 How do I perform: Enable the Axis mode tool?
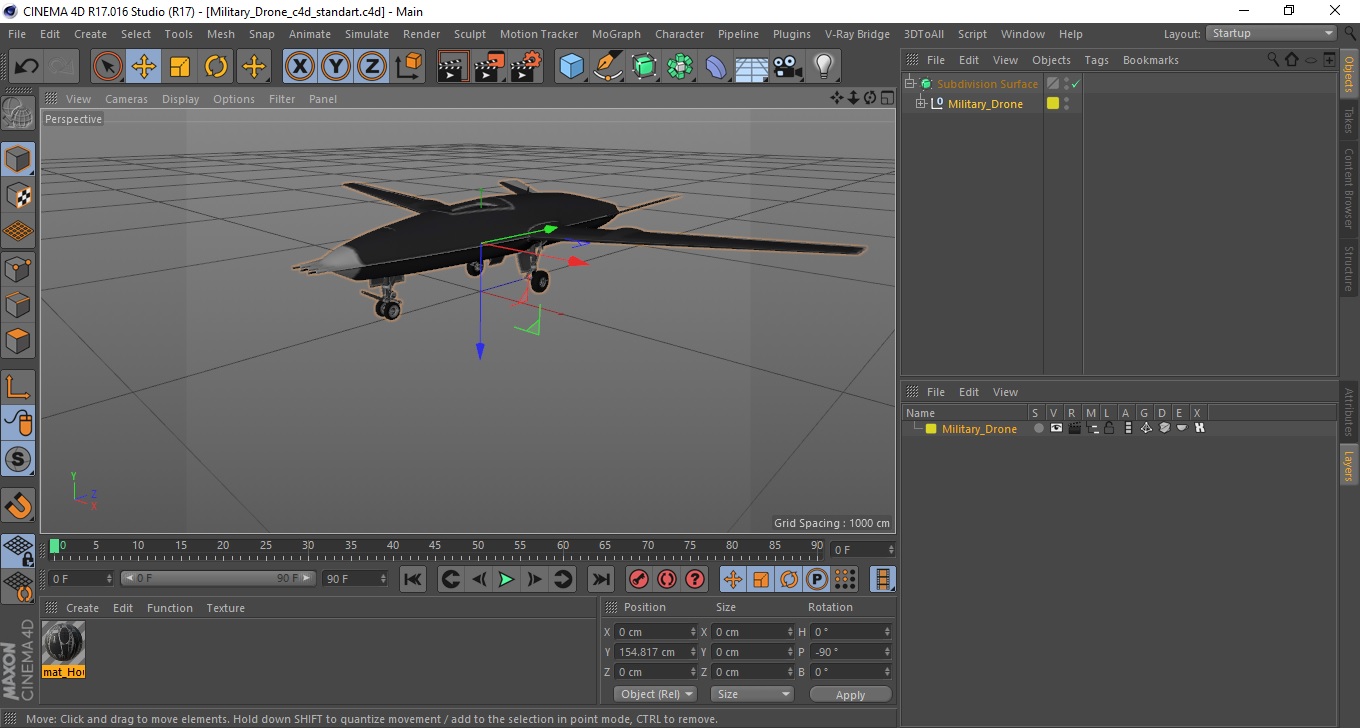click(18, 387)
